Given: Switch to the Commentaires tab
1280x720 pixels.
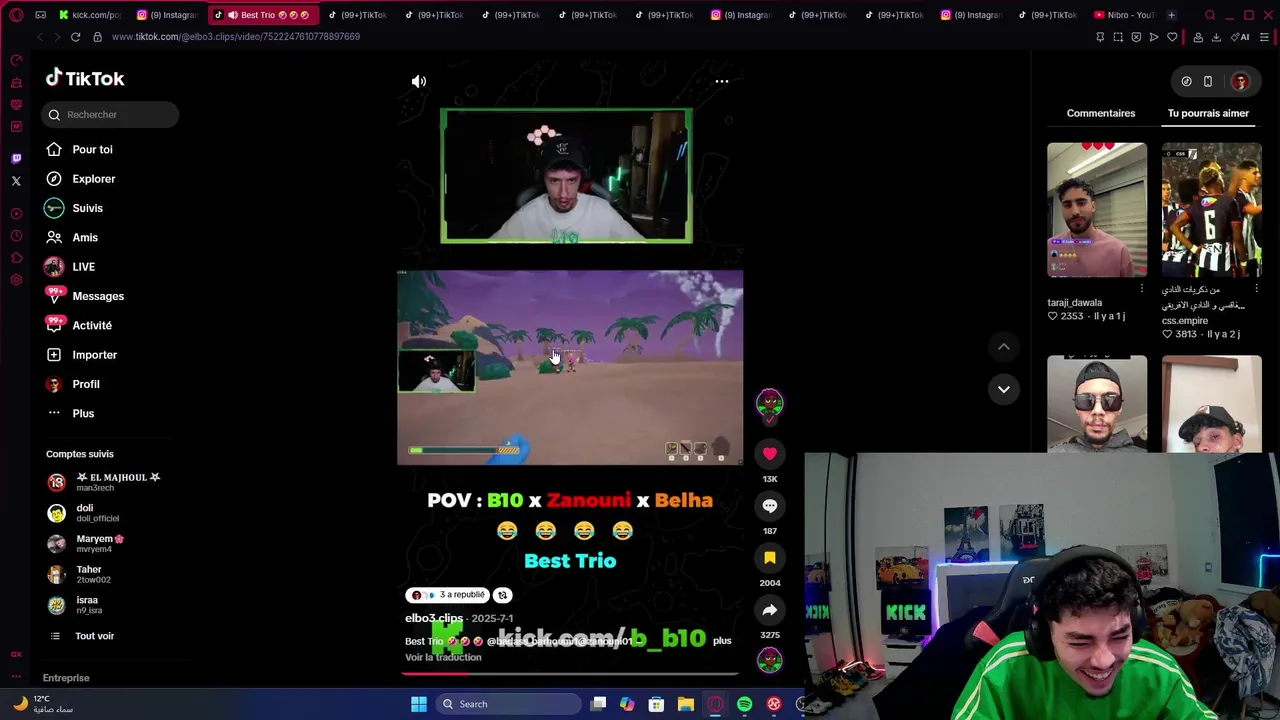Looking at the screenshot, I should coord(1100,113).
